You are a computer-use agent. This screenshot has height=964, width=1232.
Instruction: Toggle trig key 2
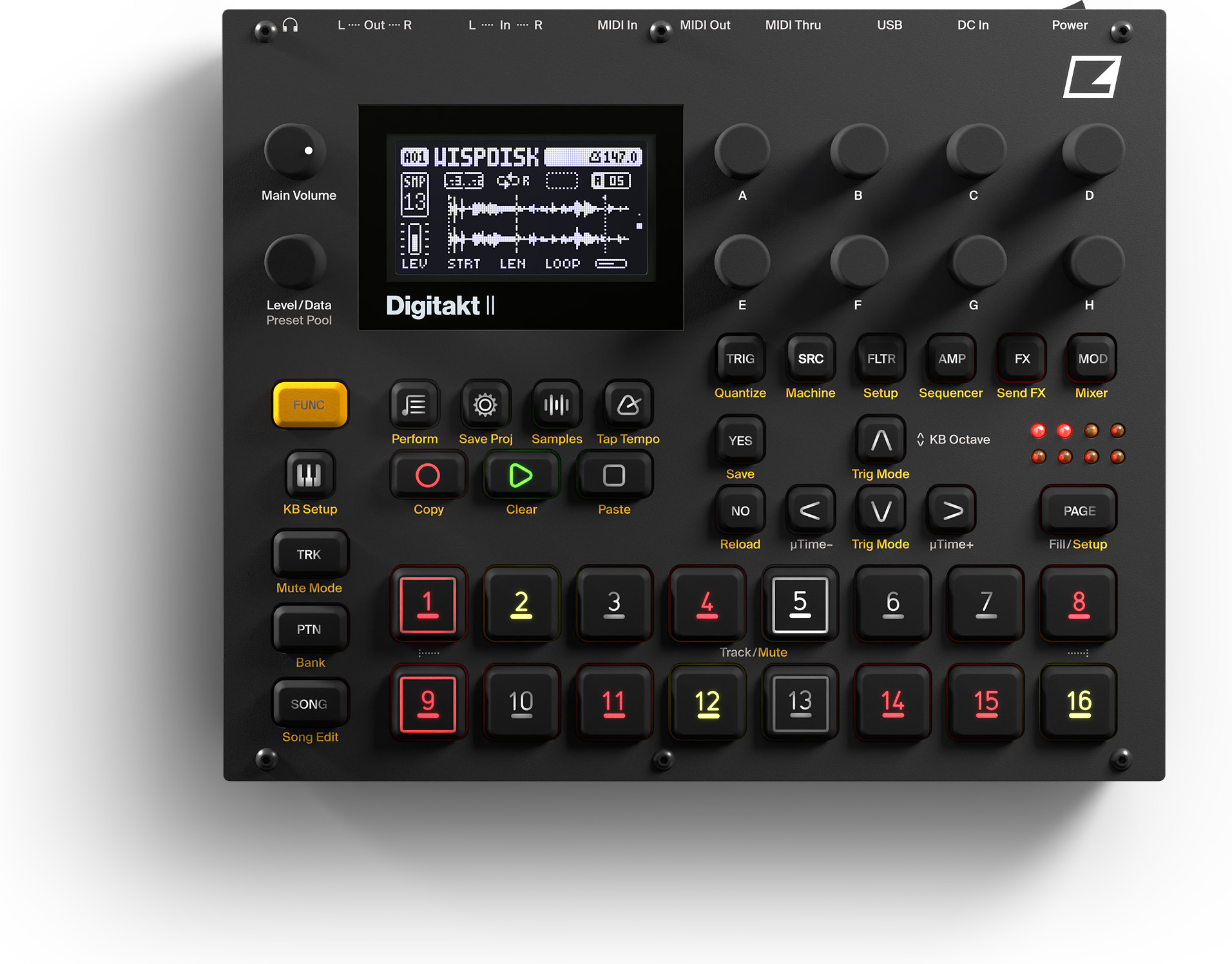[521, 604]
